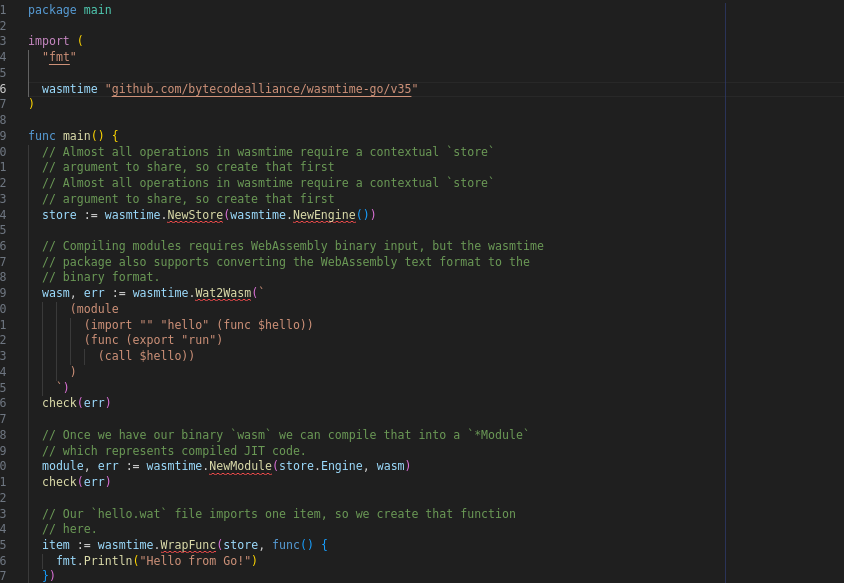Click the "item" variable before WrapFunc
This screenshot has height=583, width=844.
(x=56, y=544)
